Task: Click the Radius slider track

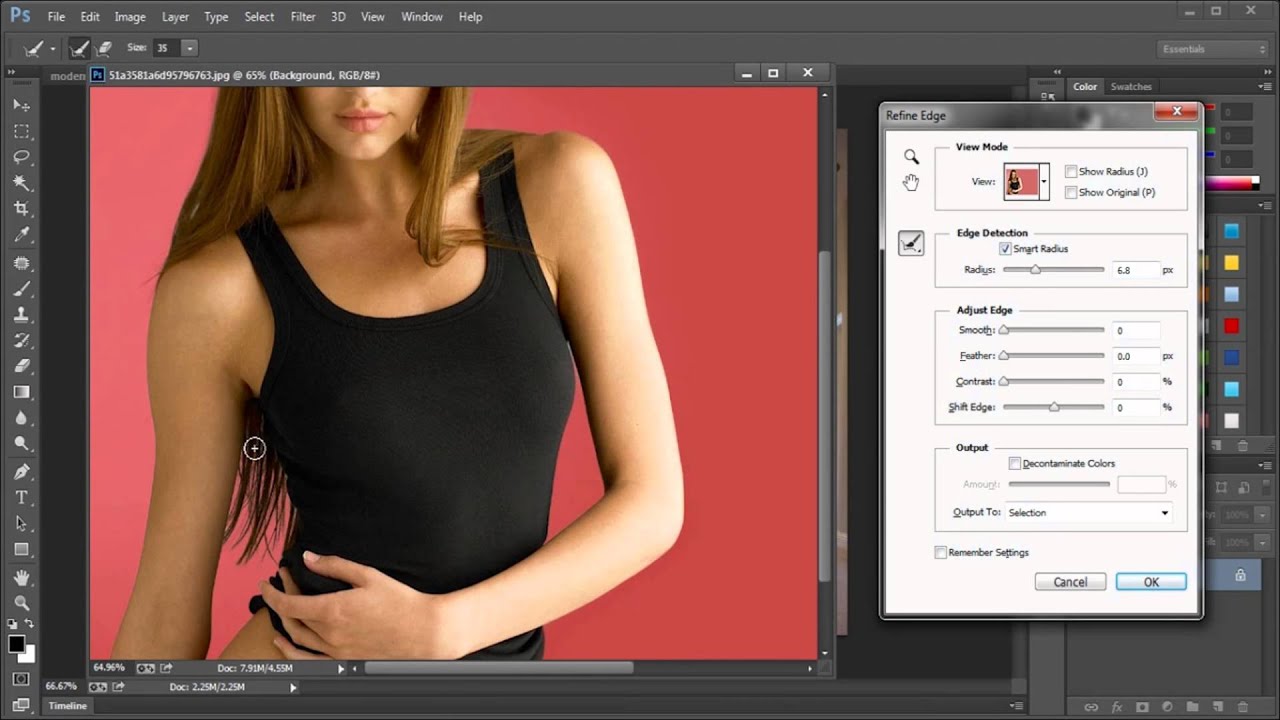Action: click(1053, 270)
